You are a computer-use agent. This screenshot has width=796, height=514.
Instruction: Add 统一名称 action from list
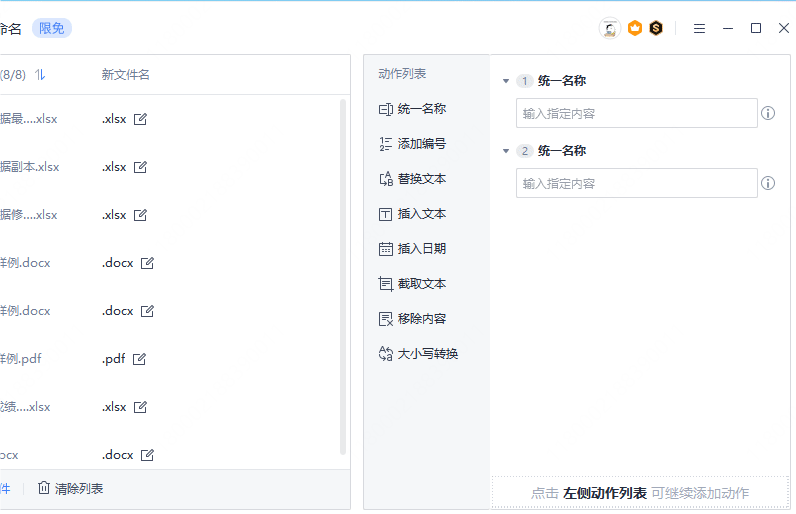point(412,109)
